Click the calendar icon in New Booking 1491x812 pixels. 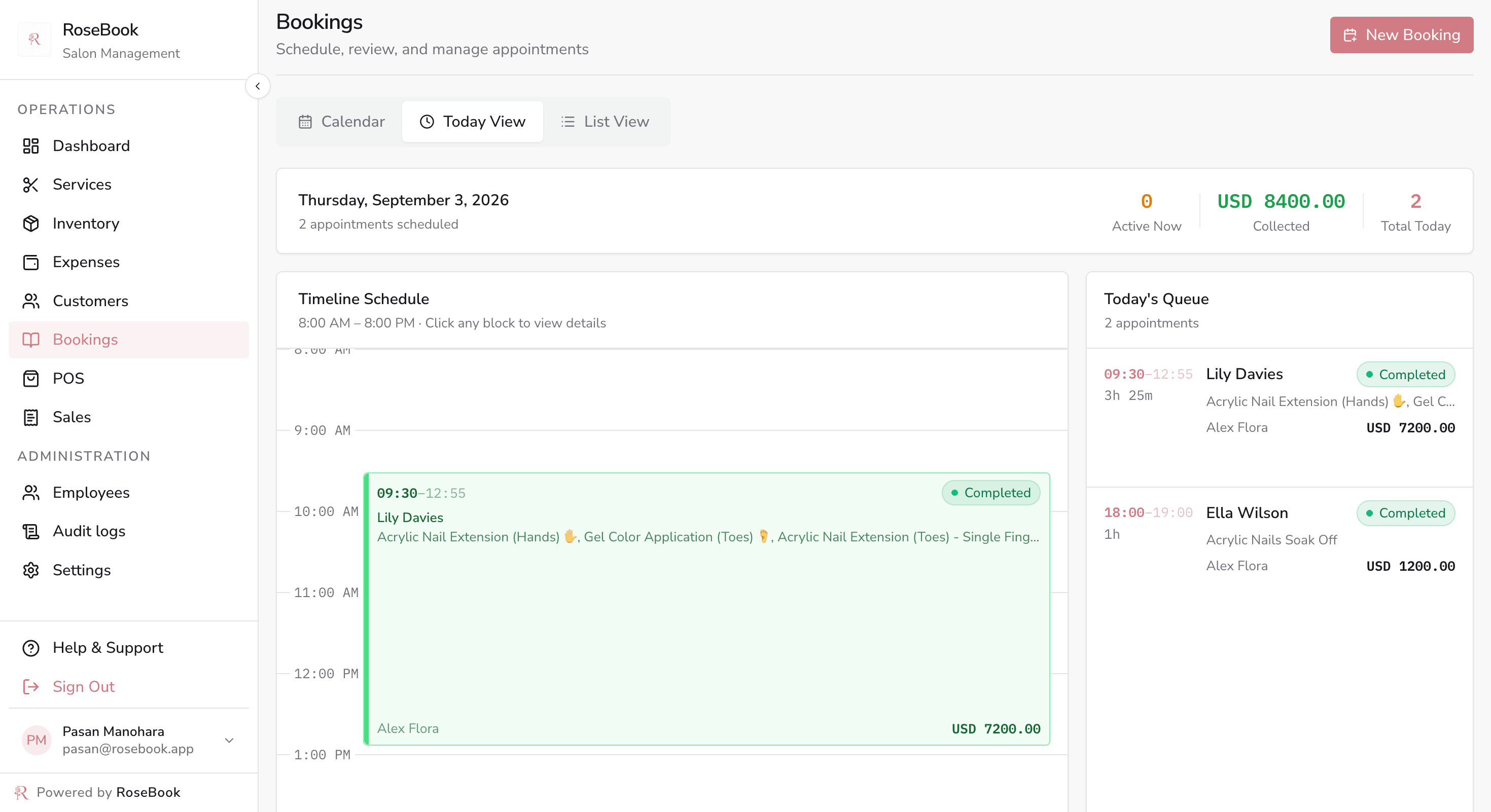(x=1350, y=35)
